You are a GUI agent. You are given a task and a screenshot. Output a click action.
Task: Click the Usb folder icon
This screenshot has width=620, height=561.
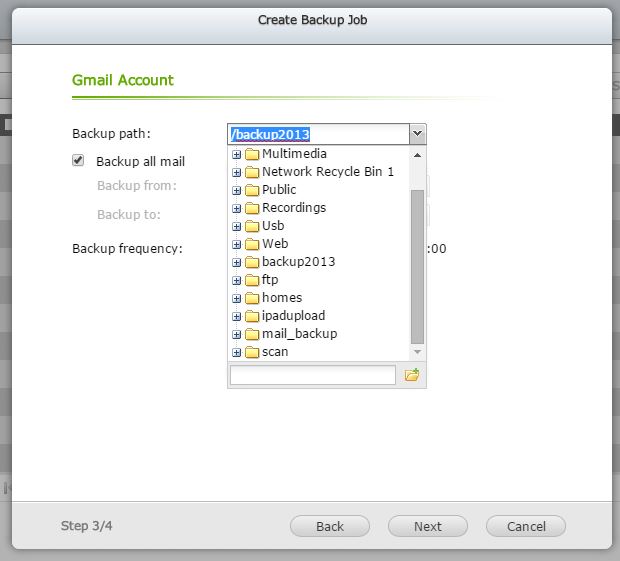[252, 226]
